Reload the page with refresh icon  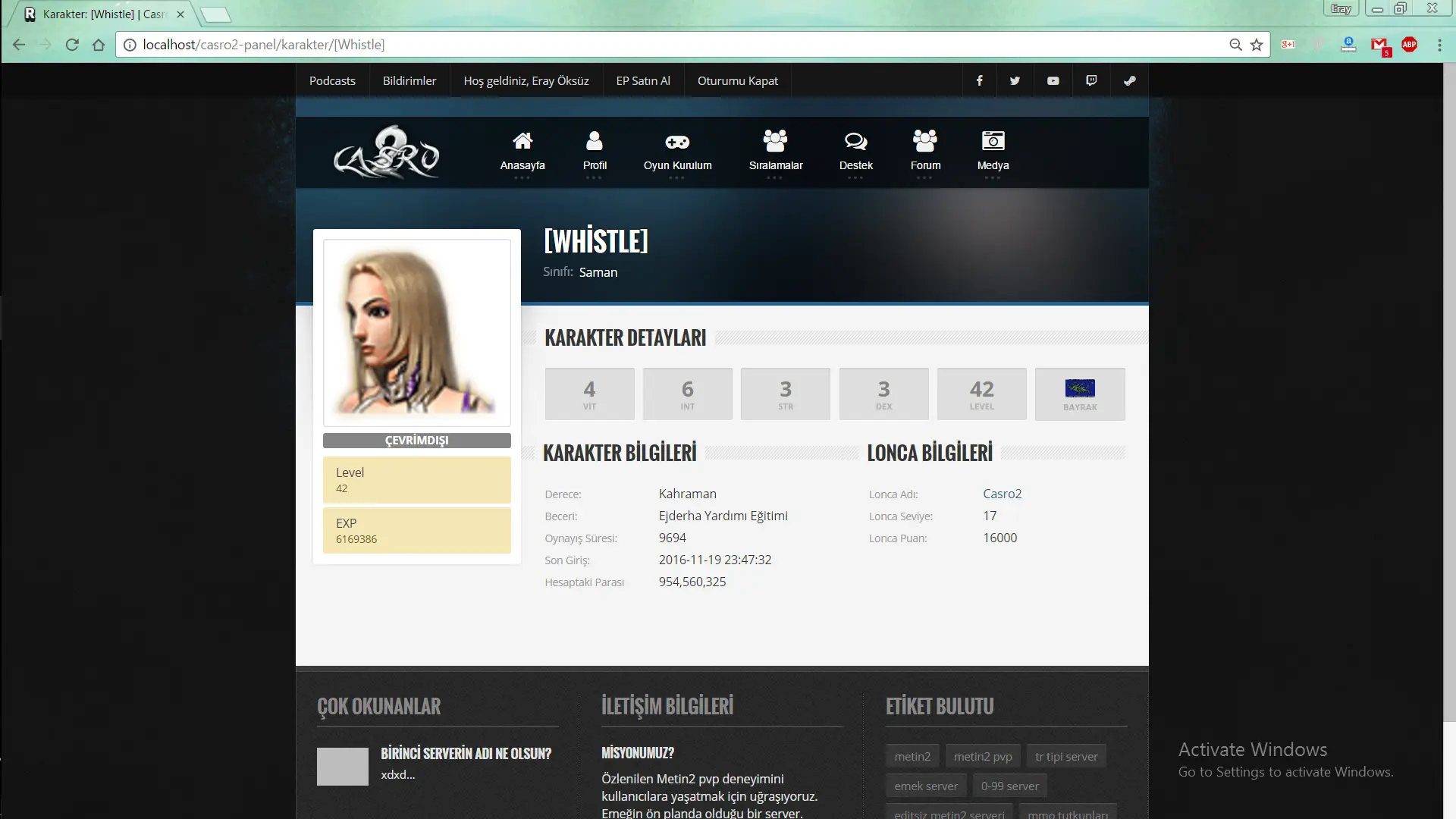coord(72,45)
